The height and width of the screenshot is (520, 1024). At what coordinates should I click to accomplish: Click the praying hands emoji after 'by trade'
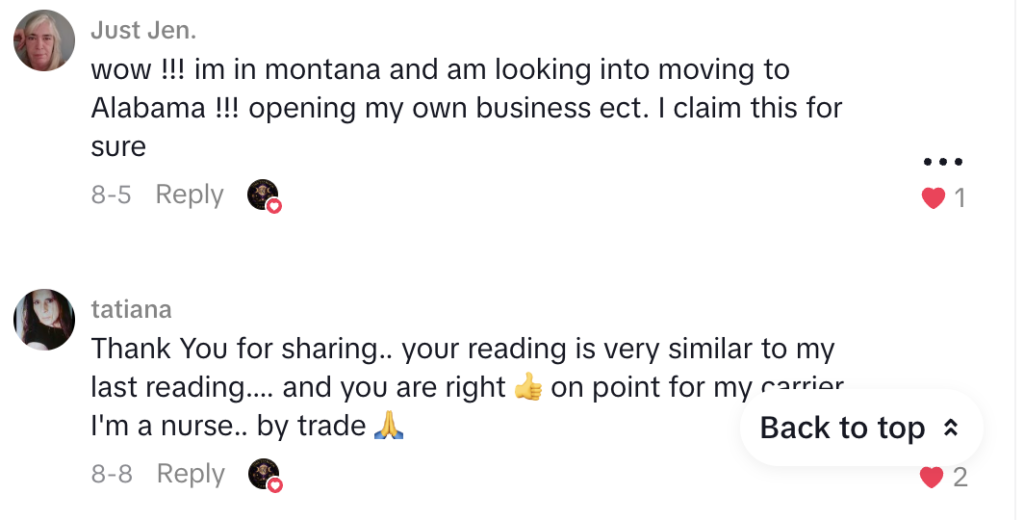point(389,426)
